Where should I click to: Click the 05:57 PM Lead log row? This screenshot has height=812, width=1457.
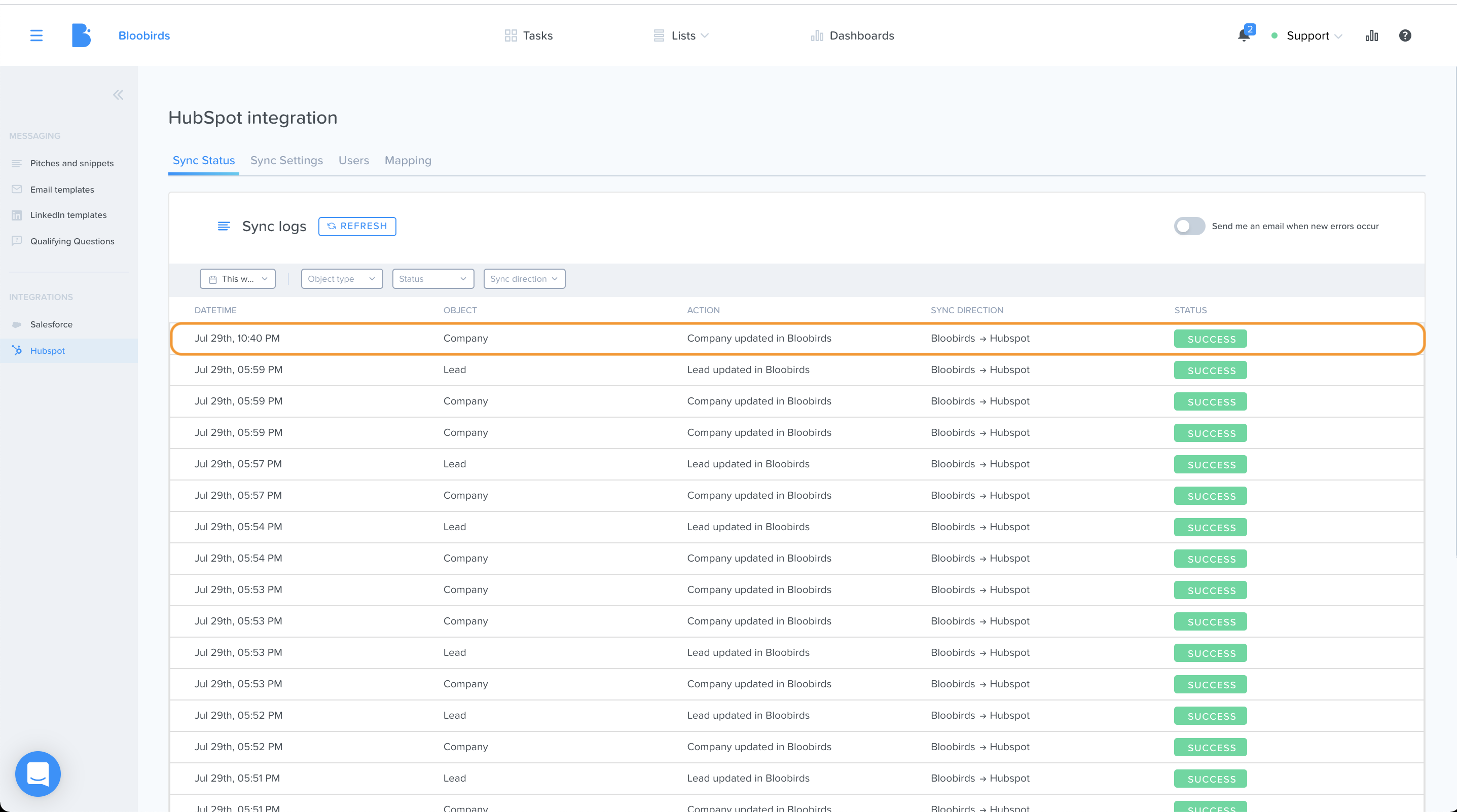[x=797, y=464]
